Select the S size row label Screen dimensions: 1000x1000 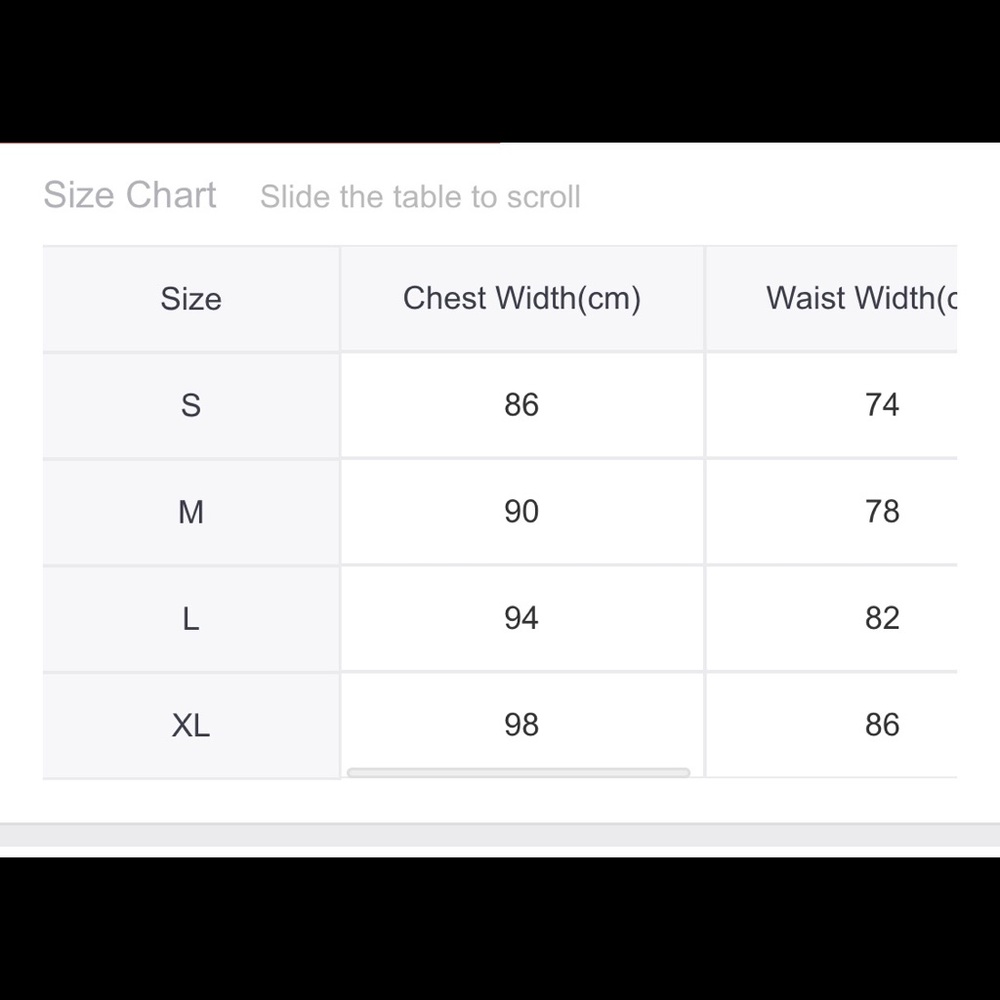(191, 405)
